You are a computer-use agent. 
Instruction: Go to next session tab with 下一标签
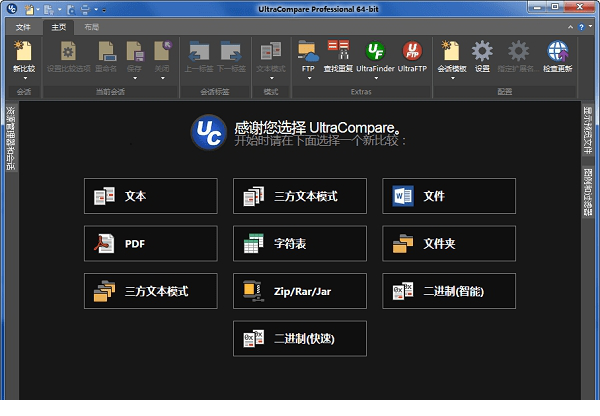(x=231, y=51)
